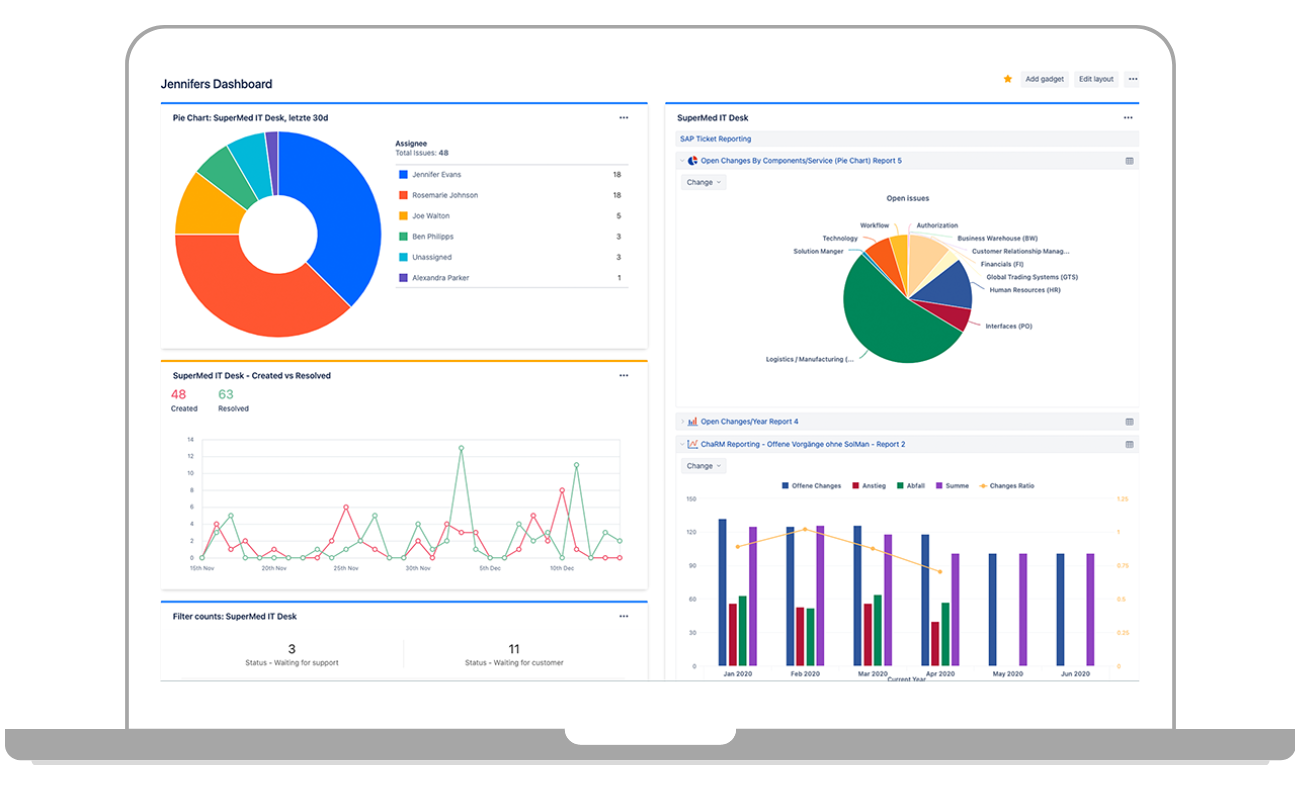Screen dimensions: 1300x790
Task: Click bar chart icon of Report 4
Action: pyautogui.click(x=693, y=422)
